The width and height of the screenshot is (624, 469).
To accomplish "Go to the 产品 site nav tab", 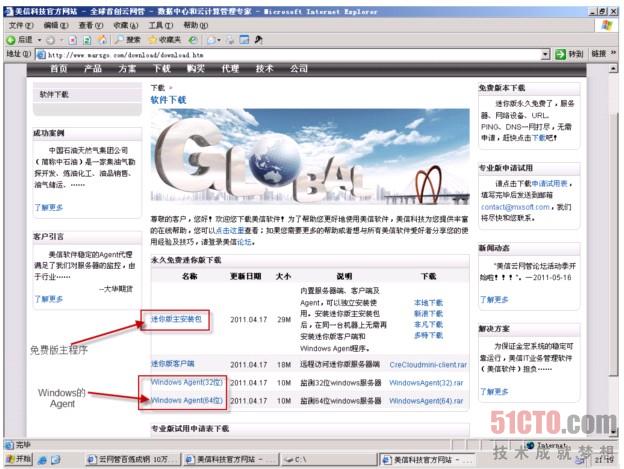I will click(x=93, y=68).
